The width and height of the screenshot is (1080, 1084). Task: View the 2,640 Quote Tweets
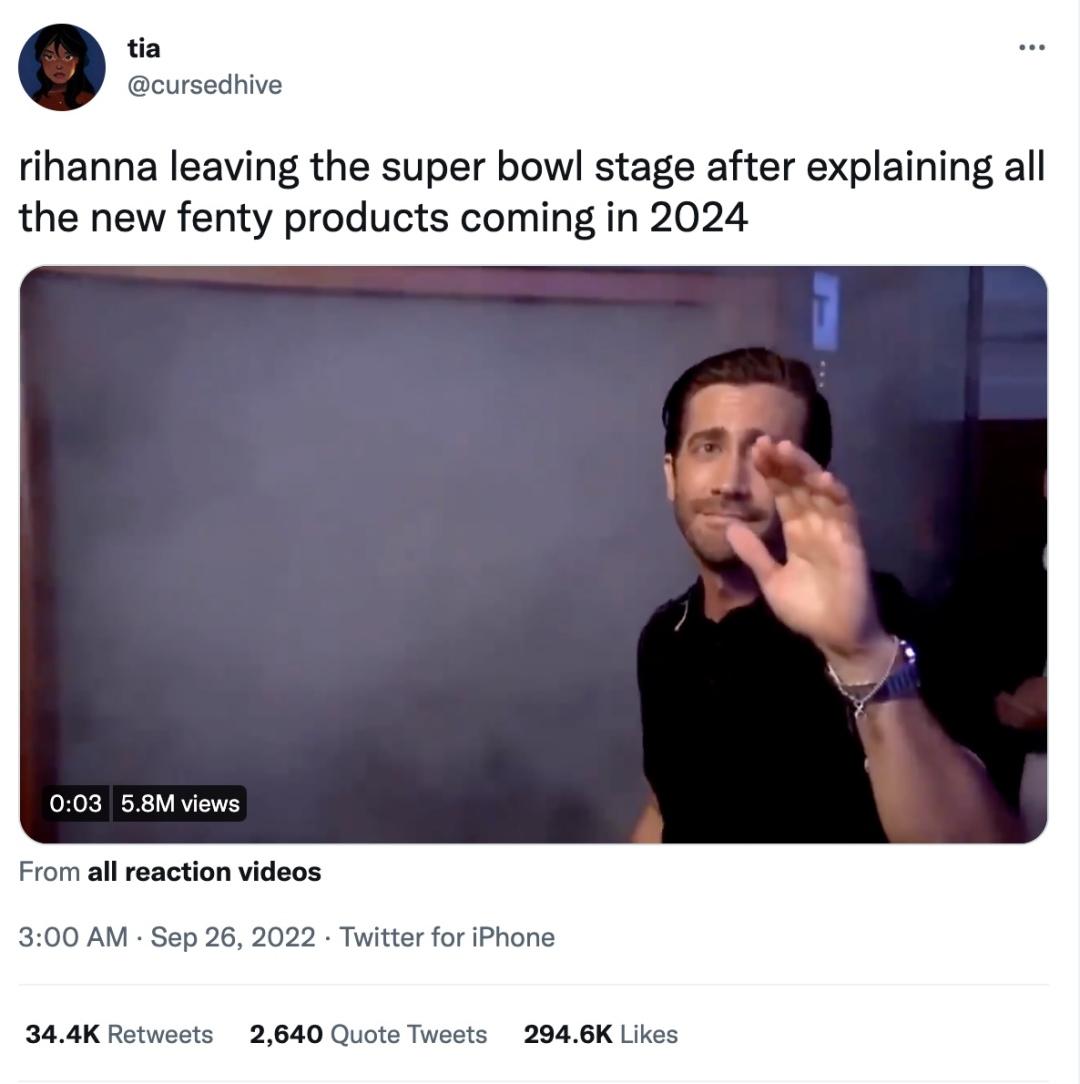[x=368, y=1034]
